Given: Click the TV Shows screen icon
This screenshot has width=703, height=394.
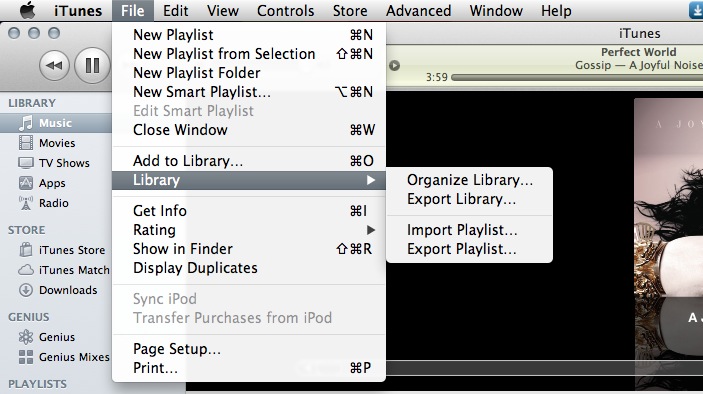Looking at the screenshot, I should pos(26,163).
